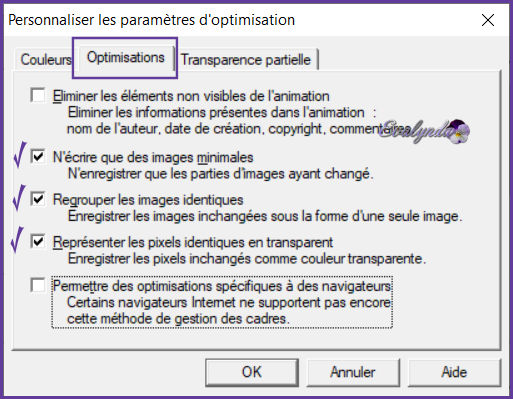
Task: Confirm settings with the OK button
Action: tap(252, 372)
